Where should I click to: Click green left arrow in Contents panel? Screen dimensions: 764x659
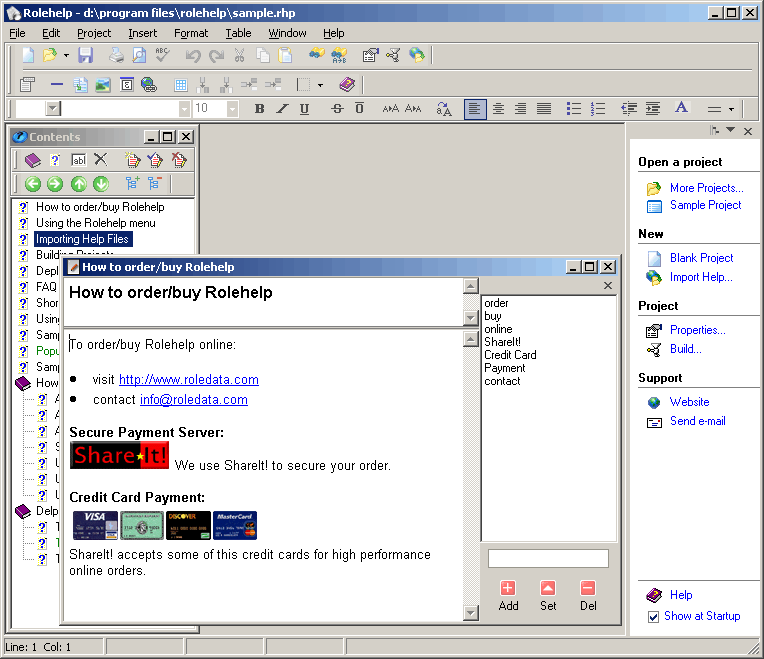click(33, 184)
